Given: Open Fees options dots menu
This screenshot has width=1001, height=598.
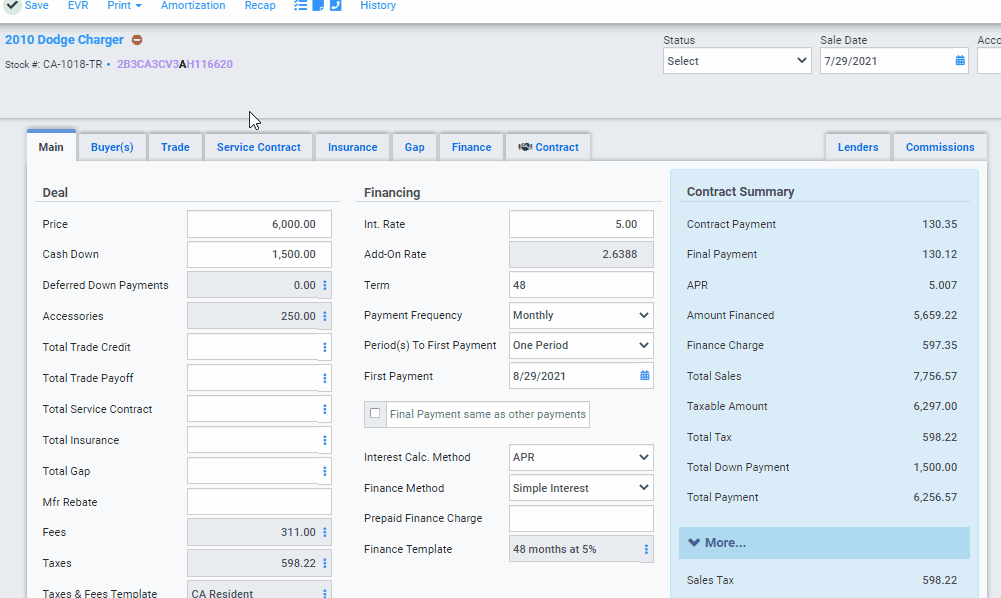Looking at the screenshot, I should click(325, 532).
